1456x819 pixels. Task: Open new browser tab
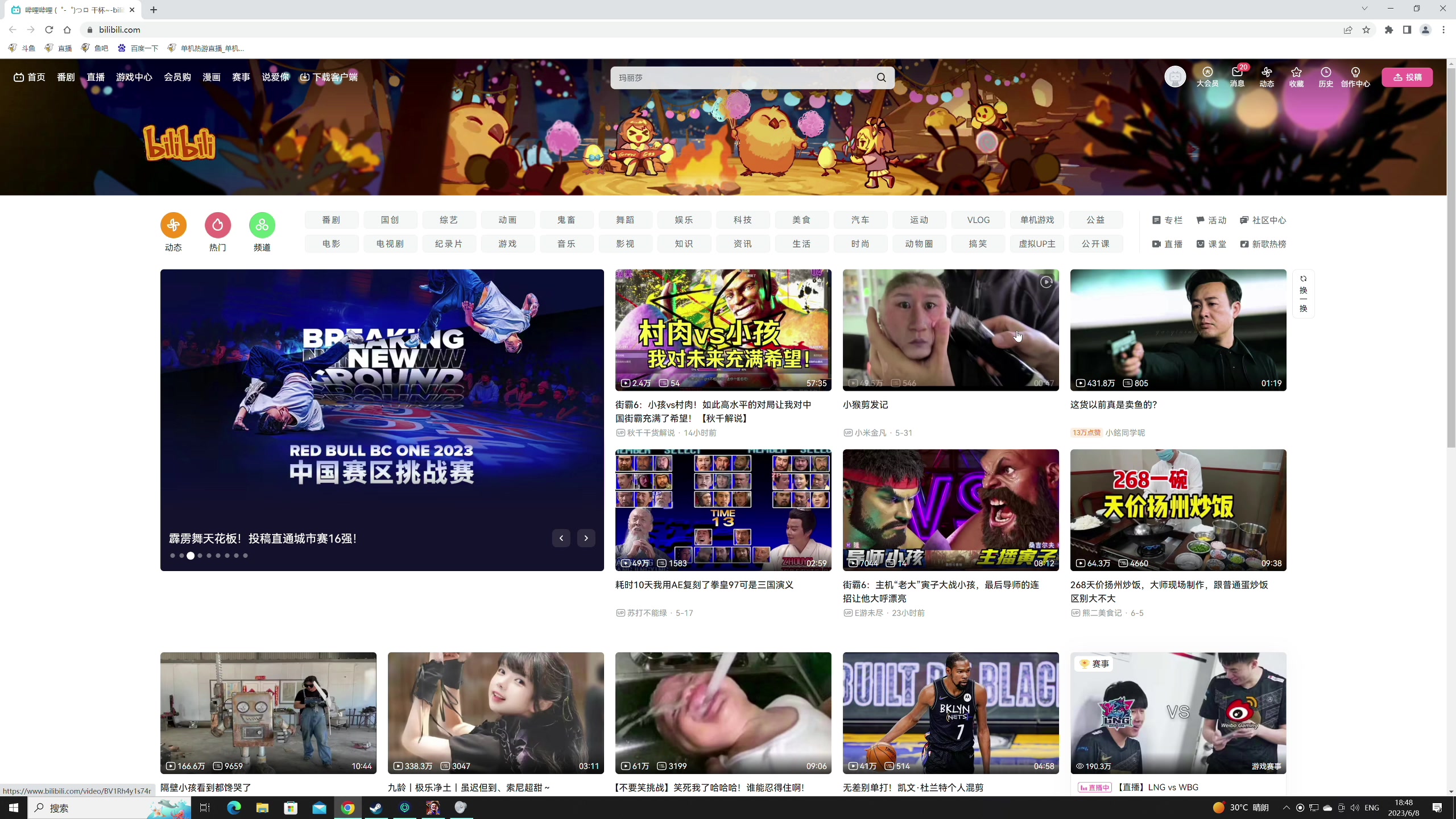[154, 10]
